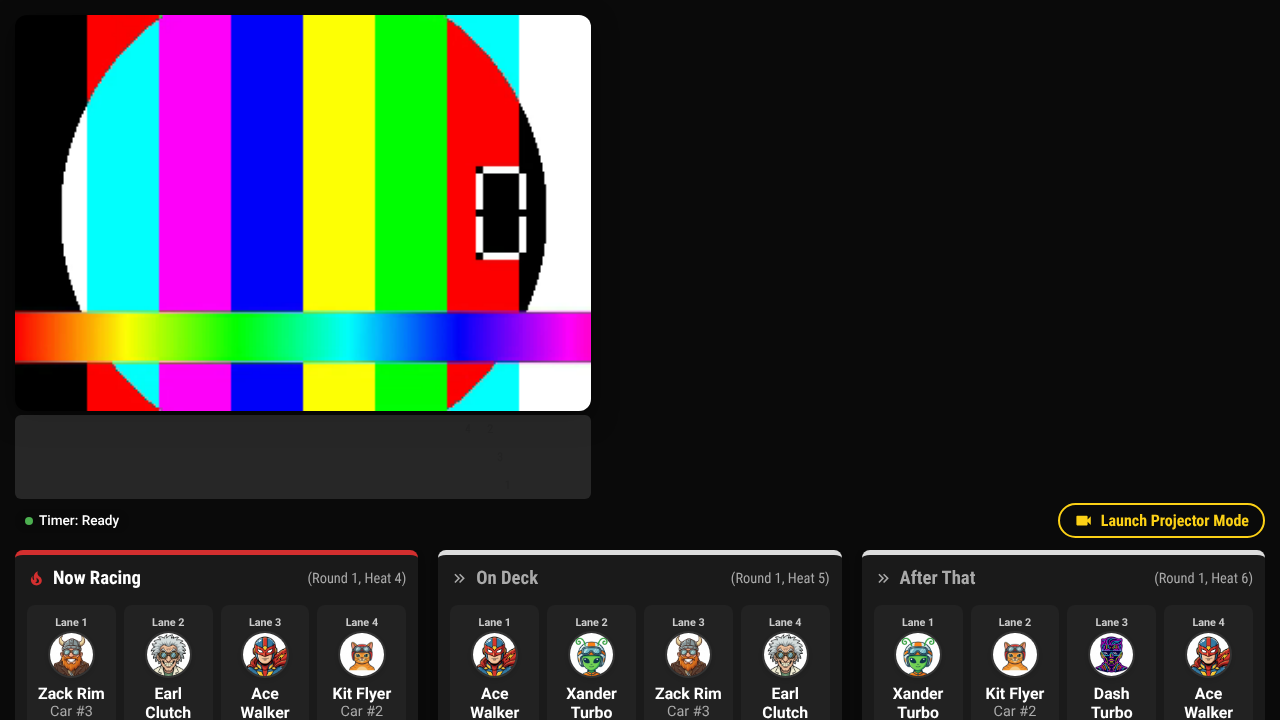This screenshot has width=1280, height=720.
Task: Select Ace Walker's avatar in After That Lane 4
Action: pyautogui.click(x=1208, y=655)
